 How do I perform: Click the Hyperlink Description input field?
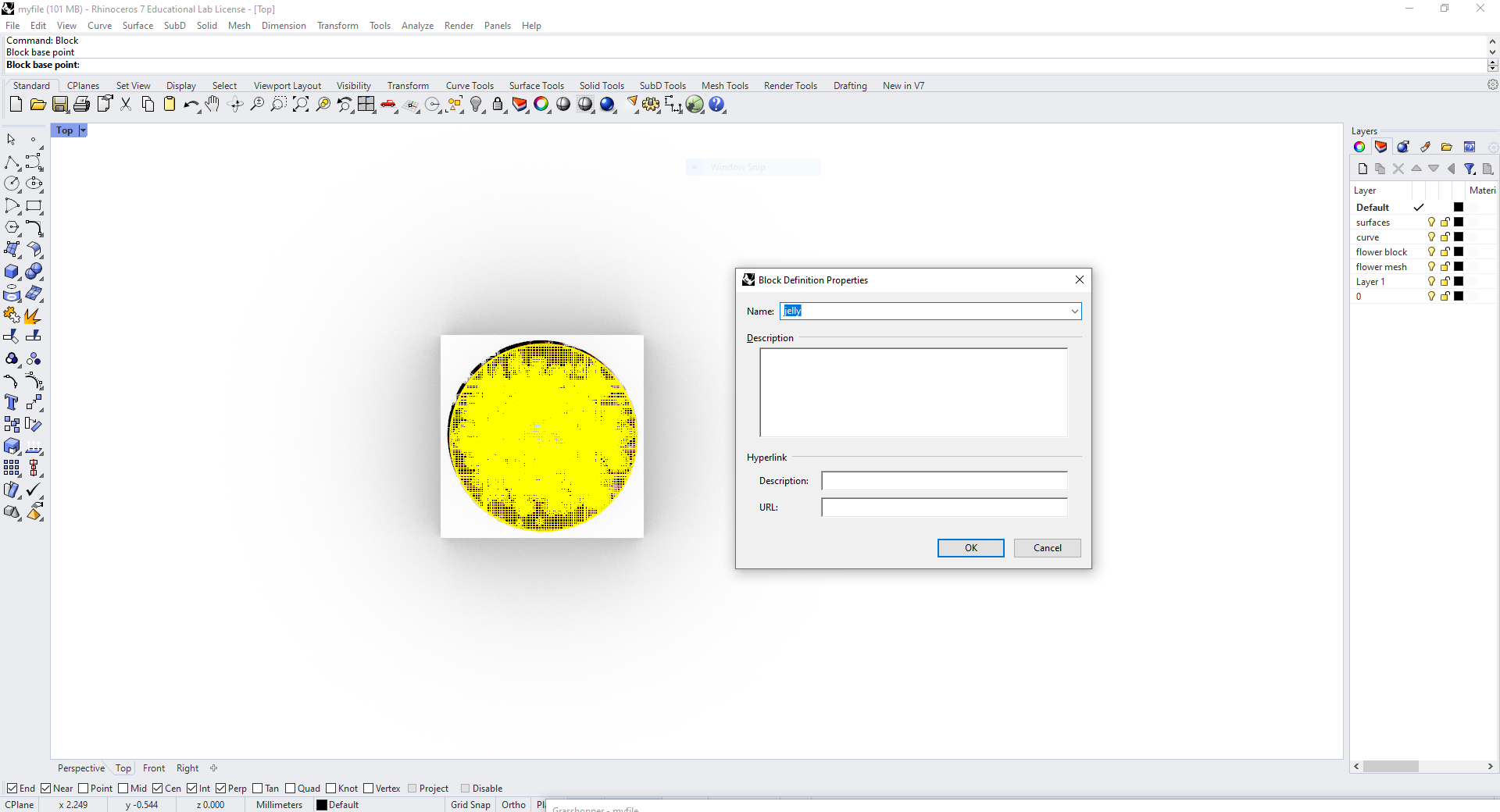(x=945, y=481)
